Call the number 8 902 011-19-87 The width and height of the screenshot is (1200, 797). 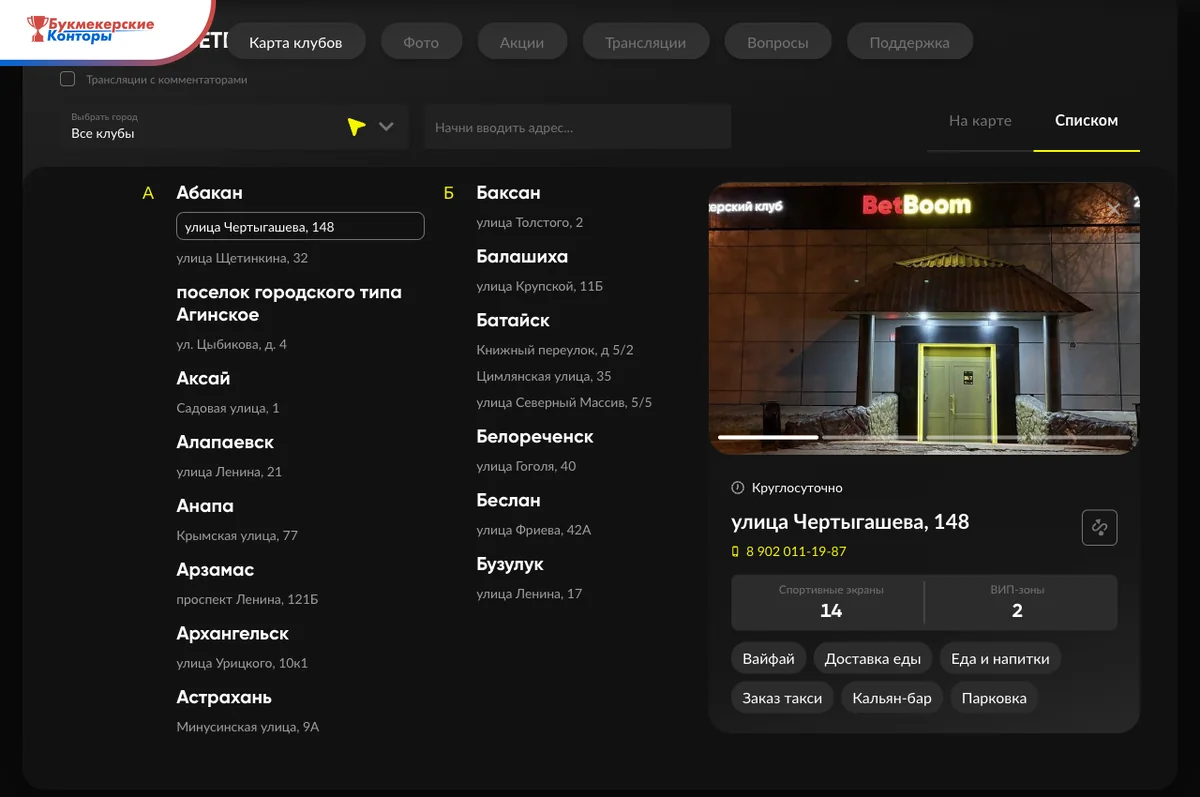tap(795, 552)
